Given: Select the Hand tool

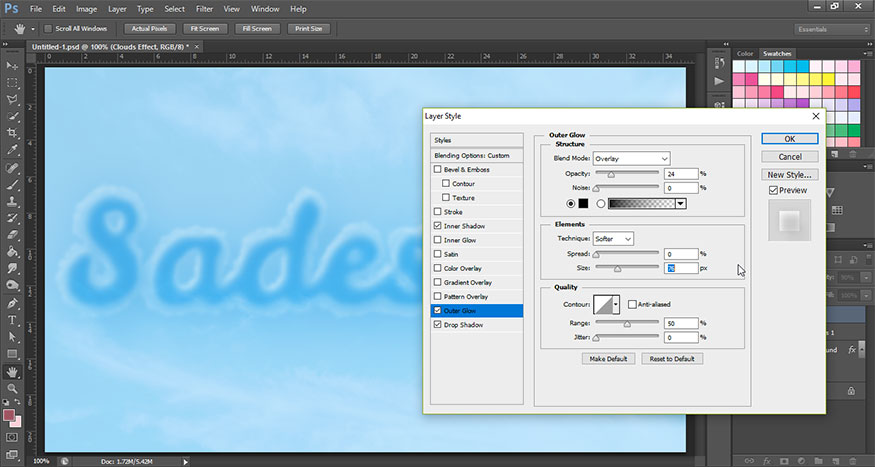Looking at the screenshot, I should (14, 370).
